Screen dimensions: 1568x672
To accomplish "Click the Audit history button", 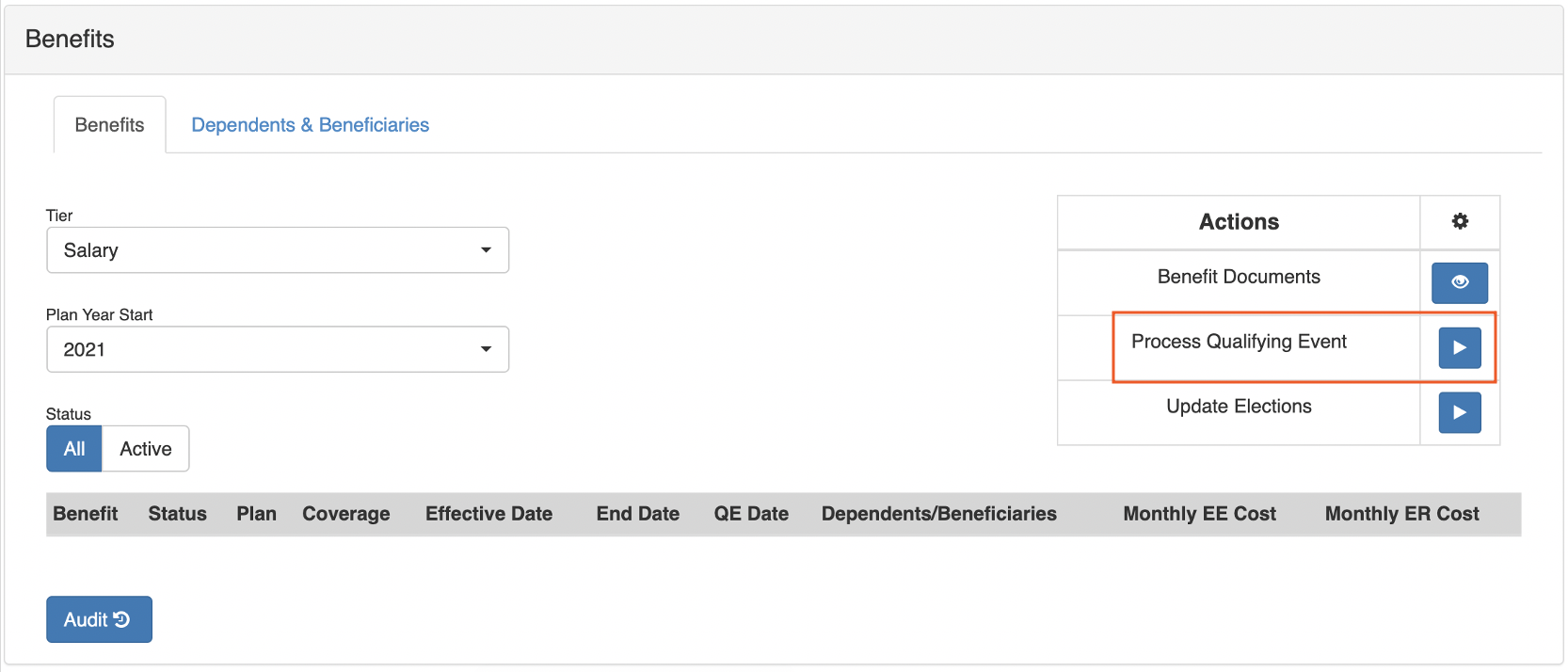I will (99, 619).
